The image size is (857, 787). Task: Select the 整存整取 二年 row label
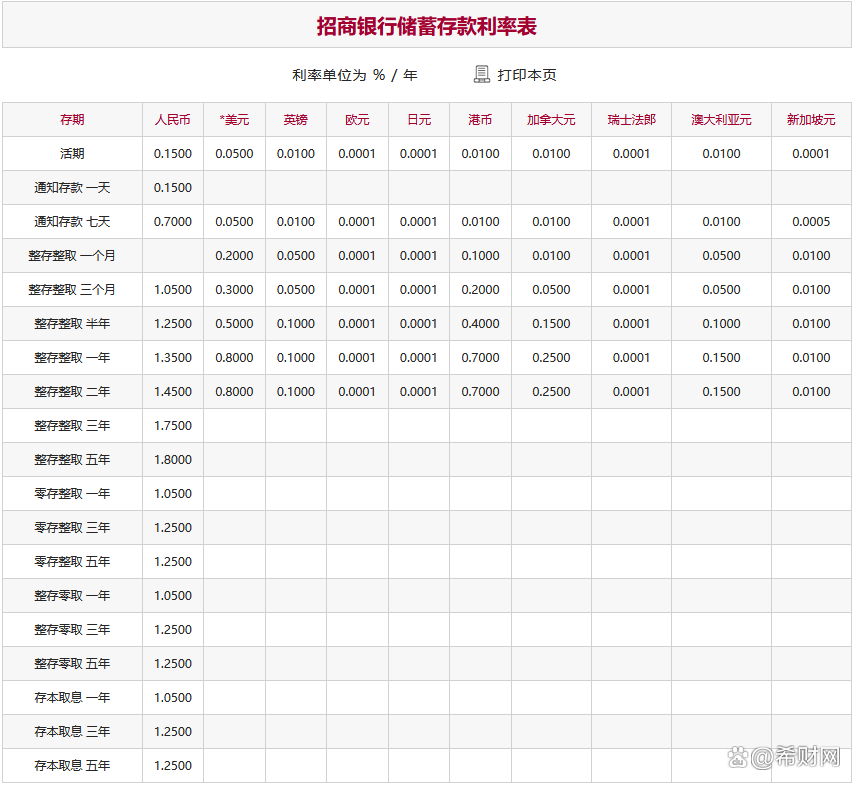coord(72,391)
